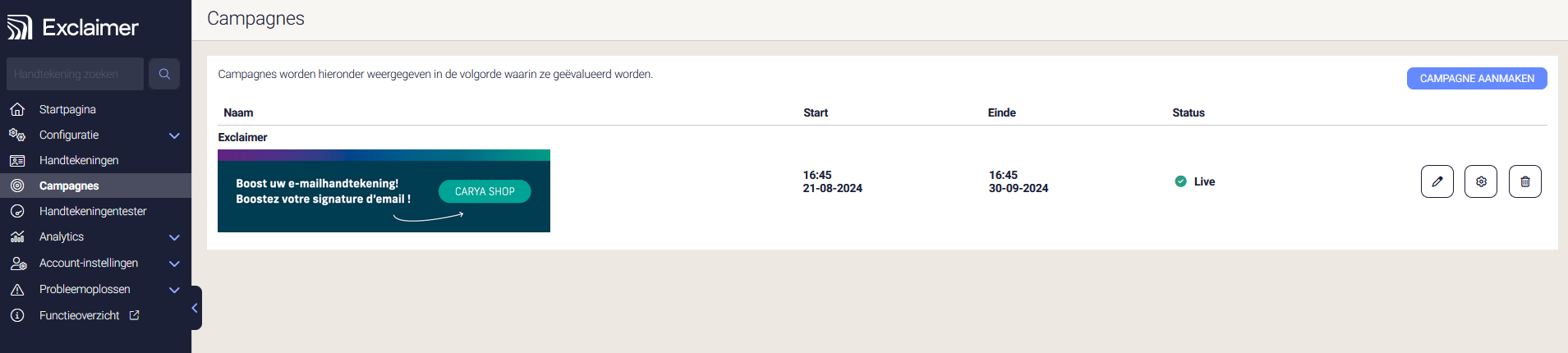
Task: Select Campagnes in the sidebar
Action: click(x=69, y=186)
